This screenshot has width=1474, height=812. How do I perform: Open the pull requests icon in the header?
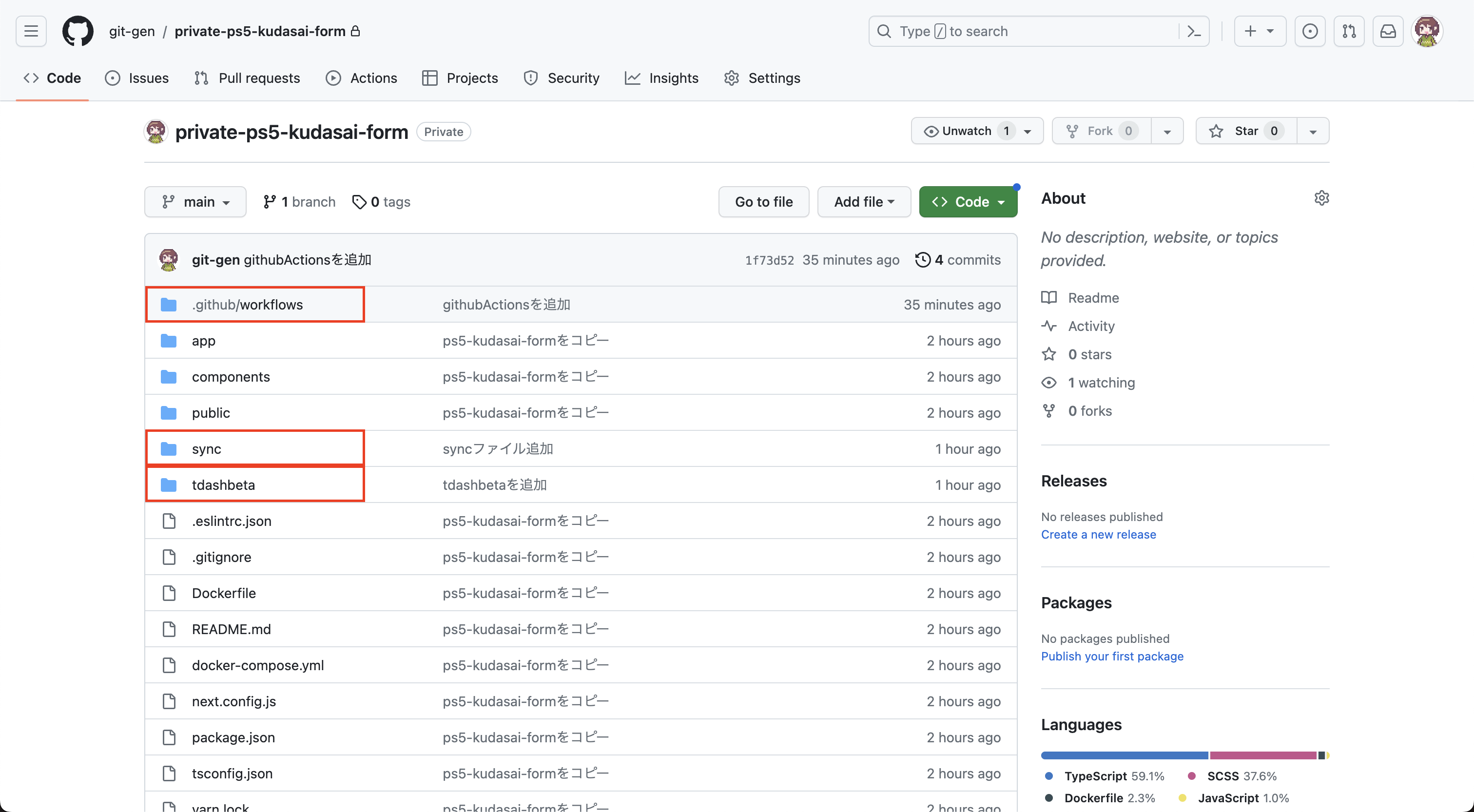tap(1349, 31)
